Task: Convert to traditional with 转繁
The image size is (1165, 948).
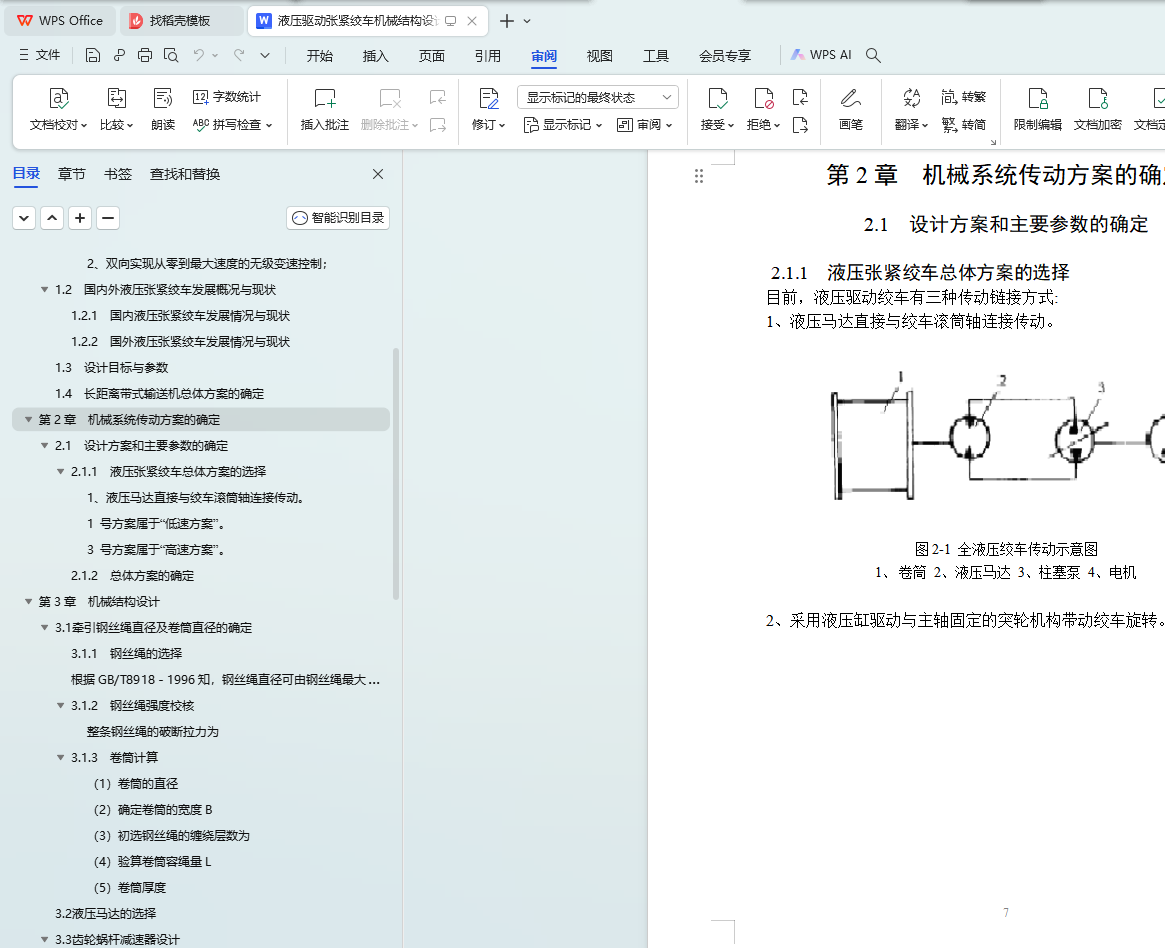Action: coord(964,97)
